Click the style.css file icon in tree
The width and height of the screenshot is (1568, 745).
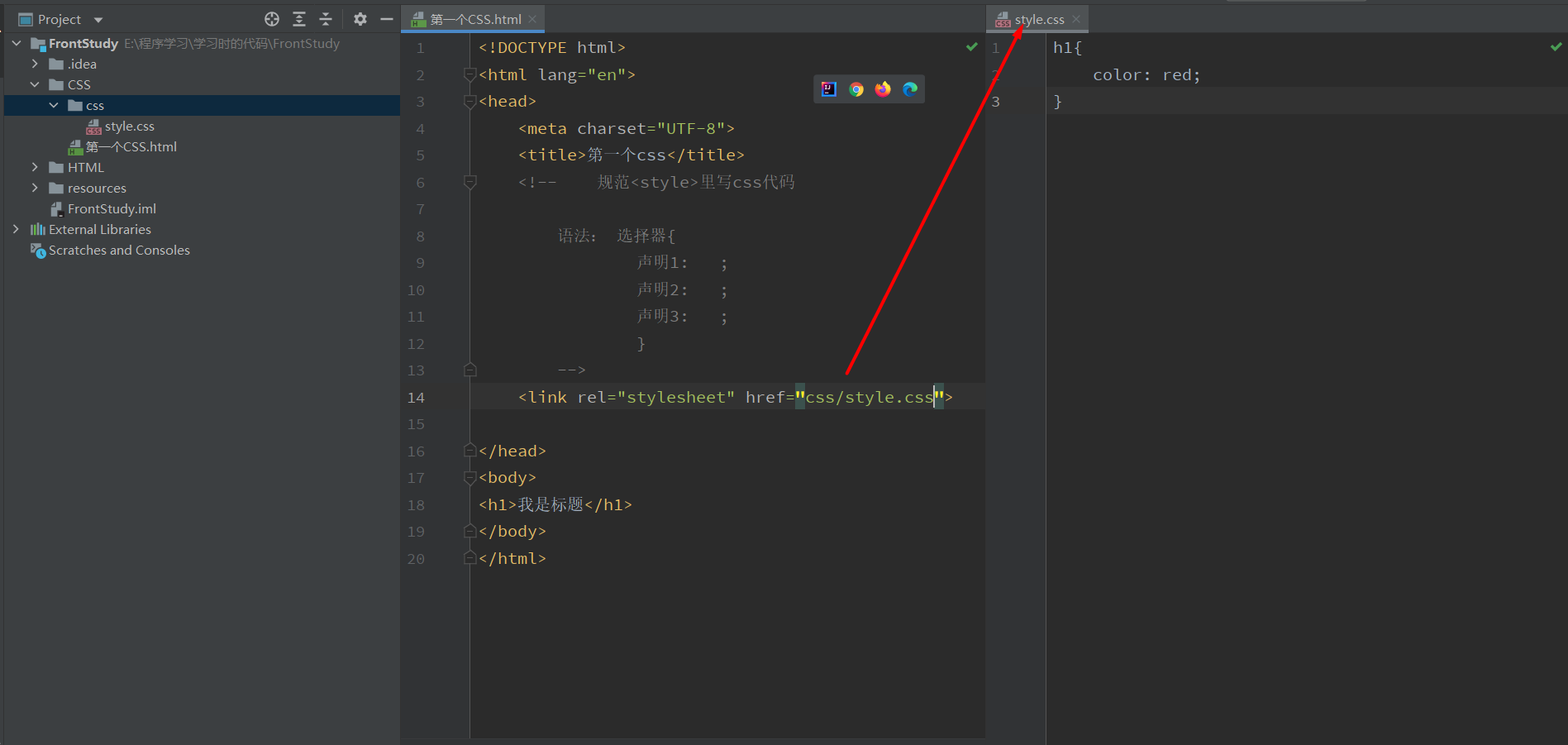coord(94,127)
